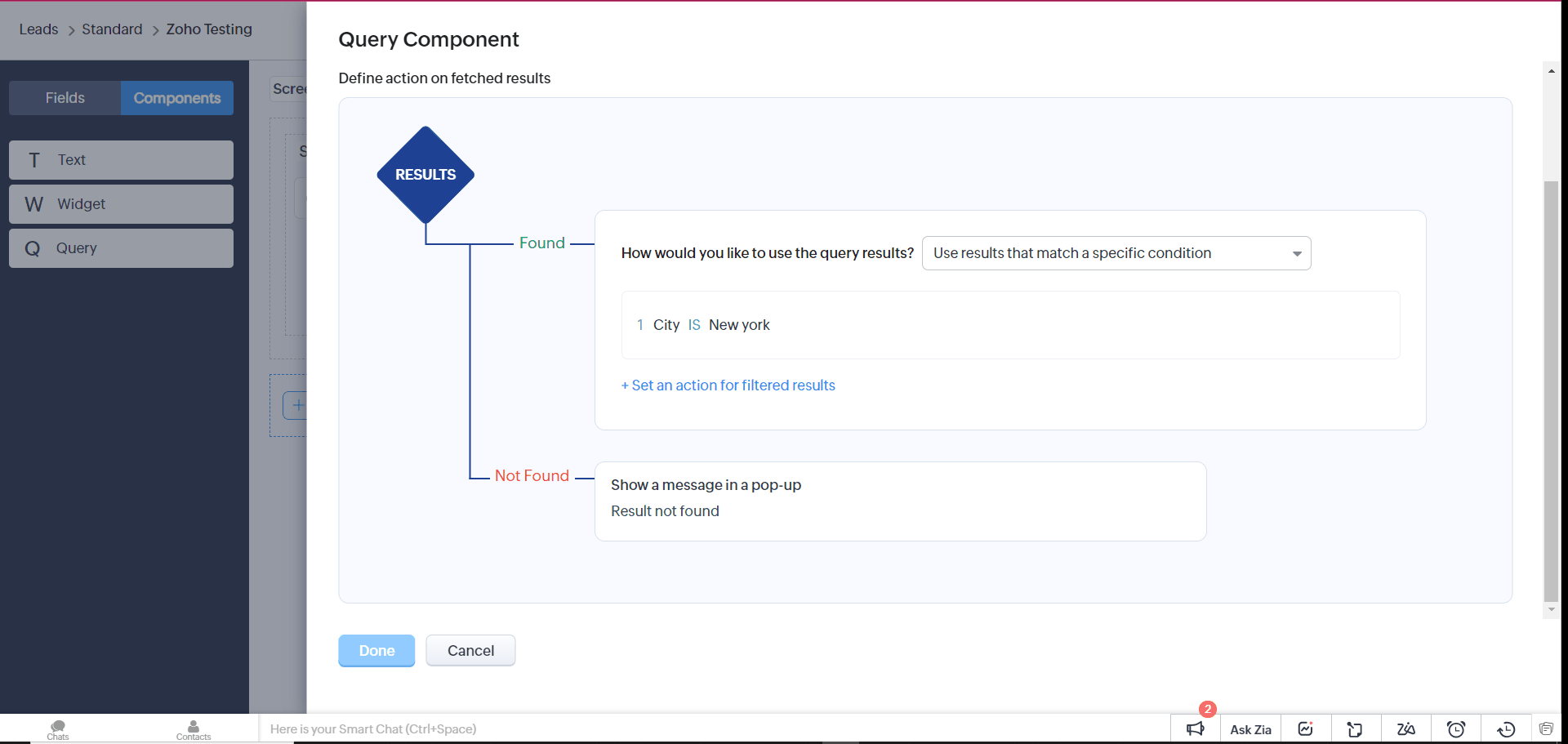1568x744 pixels.
Task: Open the recent history clock icon
Action: (1506, 728)
